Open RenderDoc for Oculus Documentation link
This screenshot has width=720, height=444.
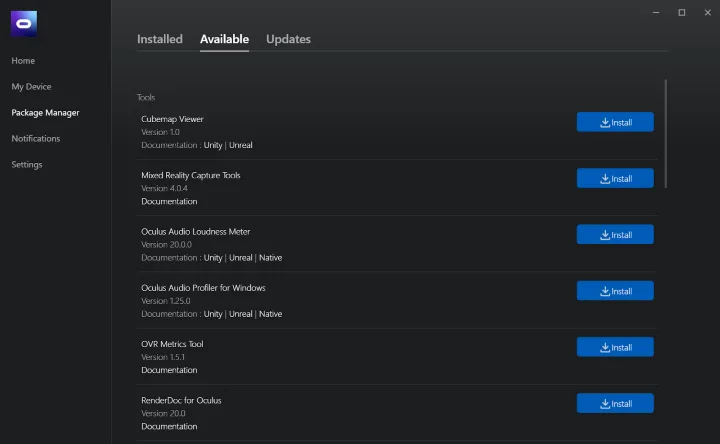pos(169,427)
